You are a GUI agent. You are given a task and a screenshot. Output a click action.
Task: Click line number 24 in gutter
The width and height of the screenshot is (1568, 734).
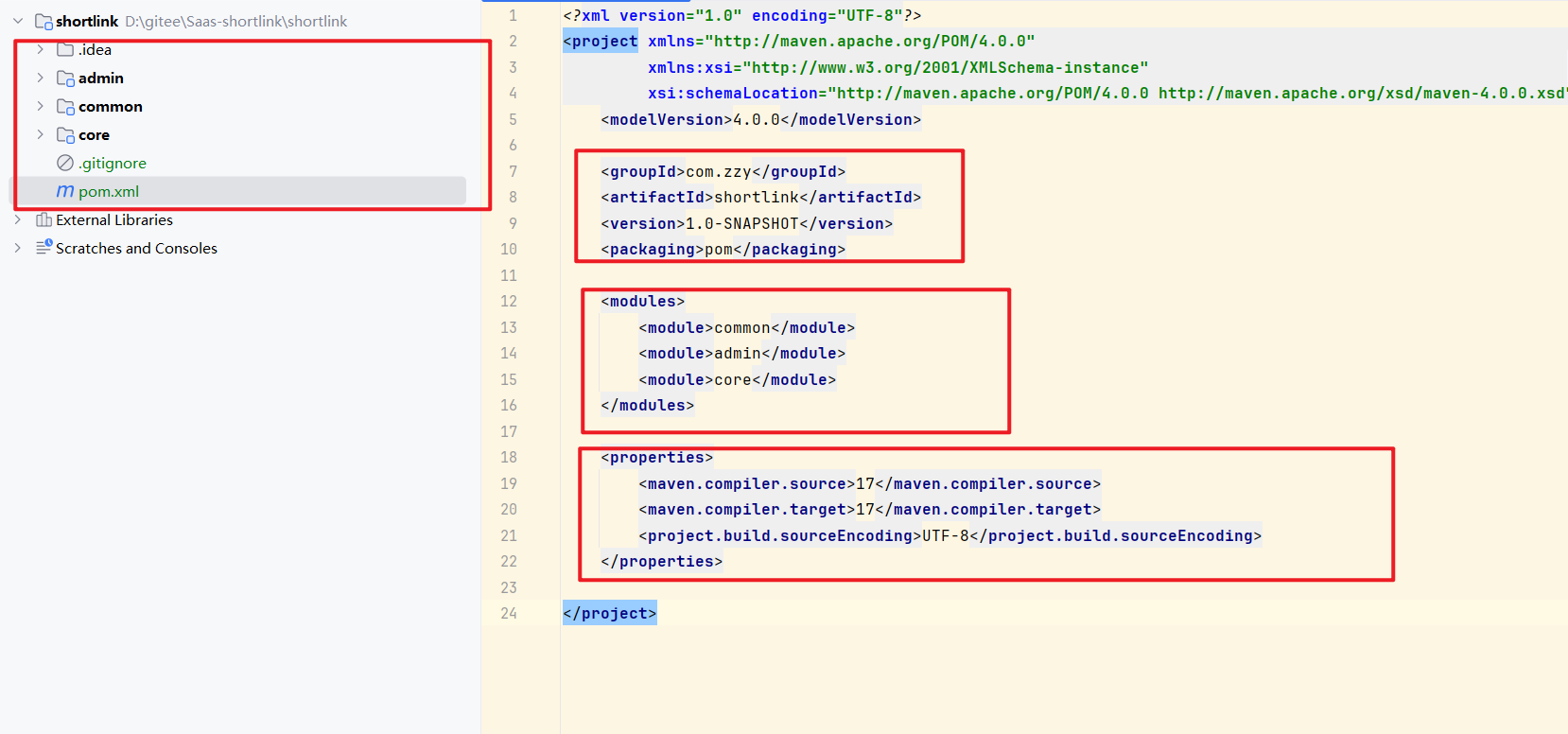pyautogui.click(x=509, y=613)
